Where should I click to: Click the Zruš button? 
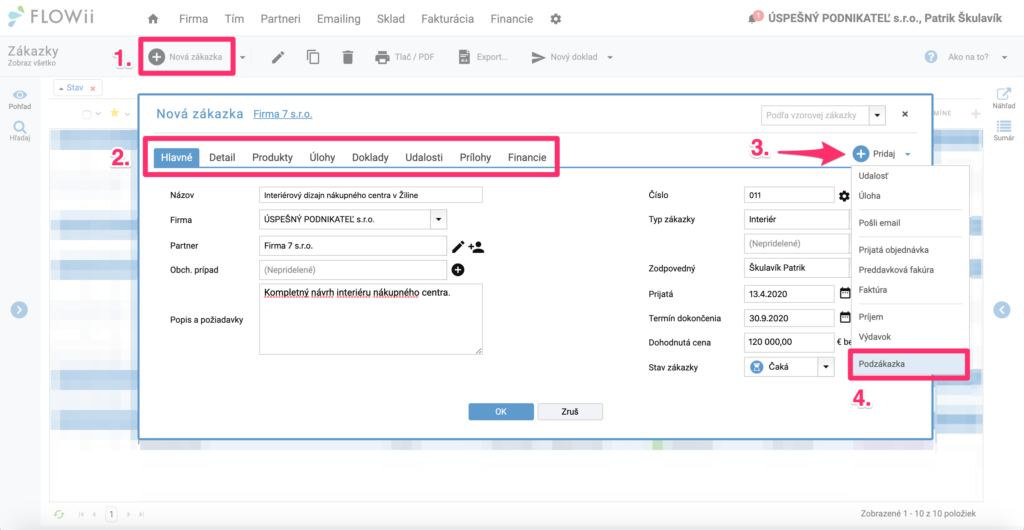tap(570, 412)
